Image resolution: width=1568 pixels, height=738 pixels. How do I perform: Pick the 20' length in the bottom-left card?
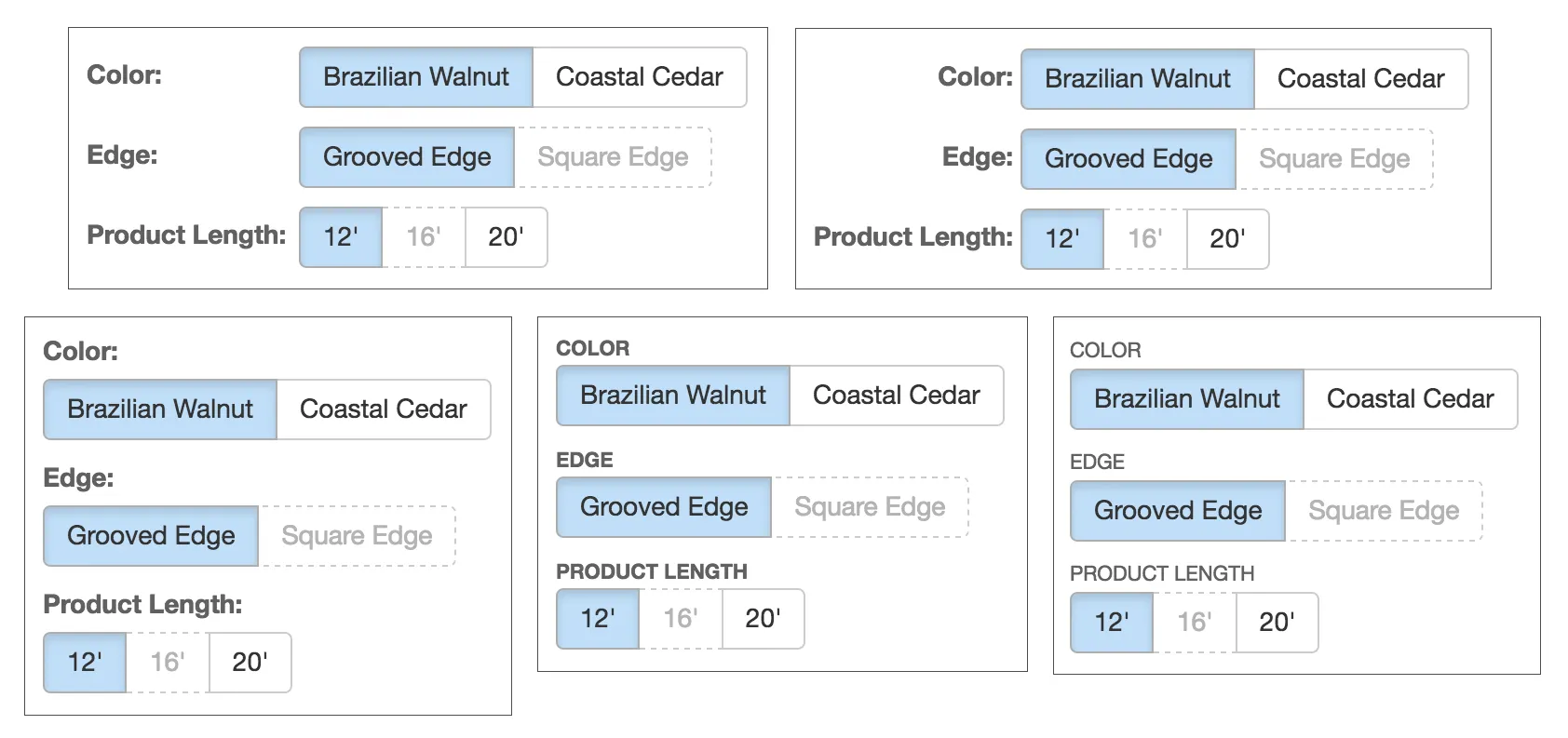pos(249,662)
